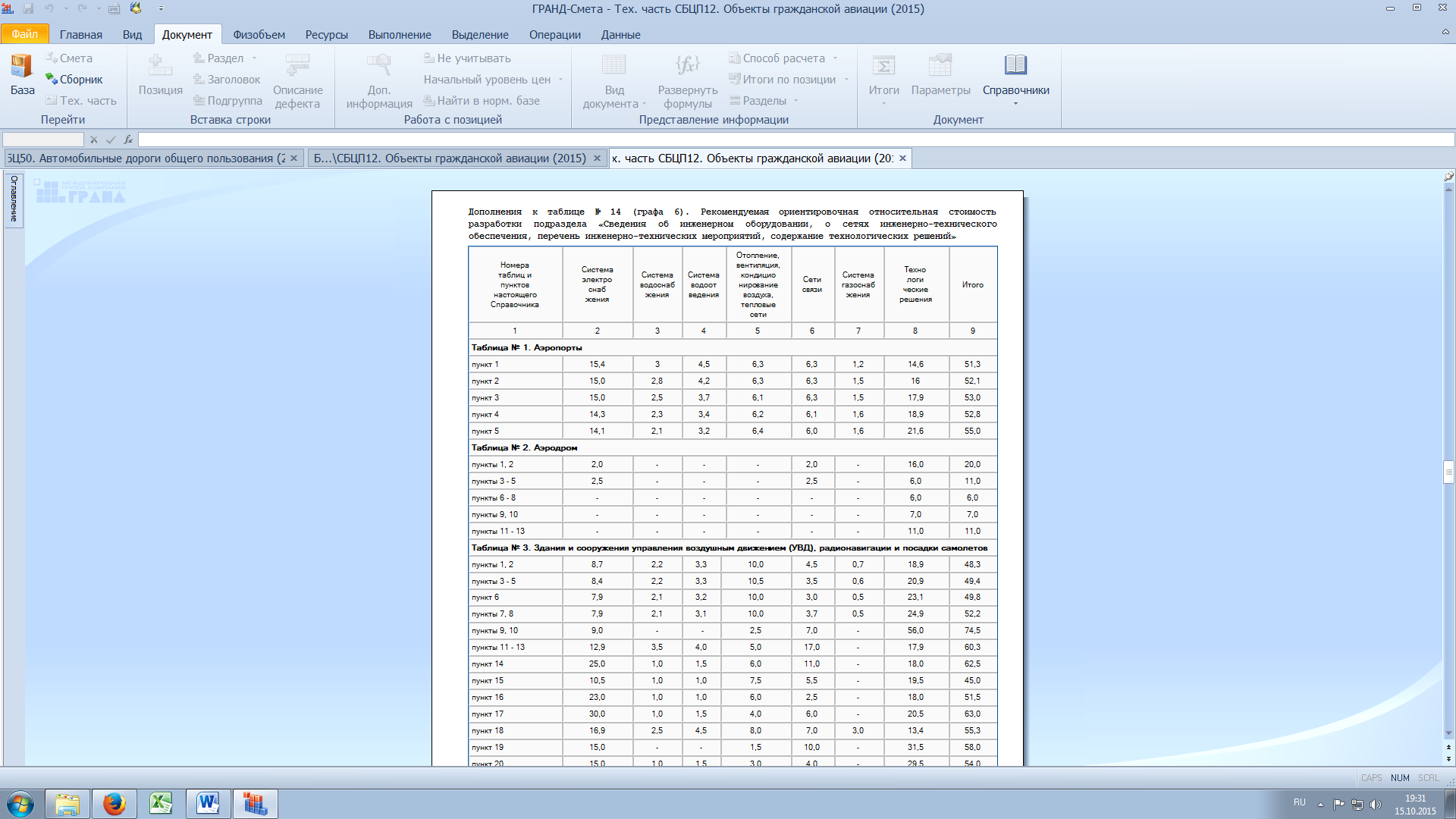Collapse the ribbon with the chevron
The height and width of the screenshot is (819, 1456).
1445,33
